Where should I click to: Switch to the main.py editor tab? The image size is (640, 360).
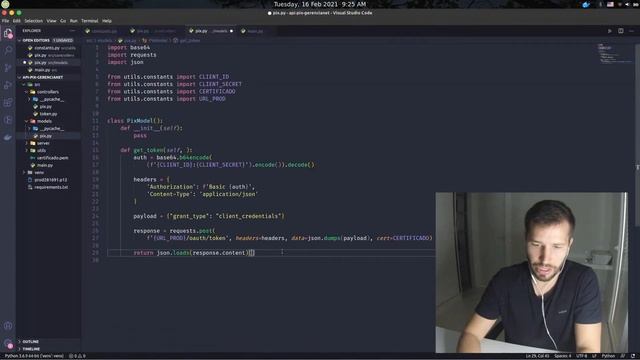(255, 31)
